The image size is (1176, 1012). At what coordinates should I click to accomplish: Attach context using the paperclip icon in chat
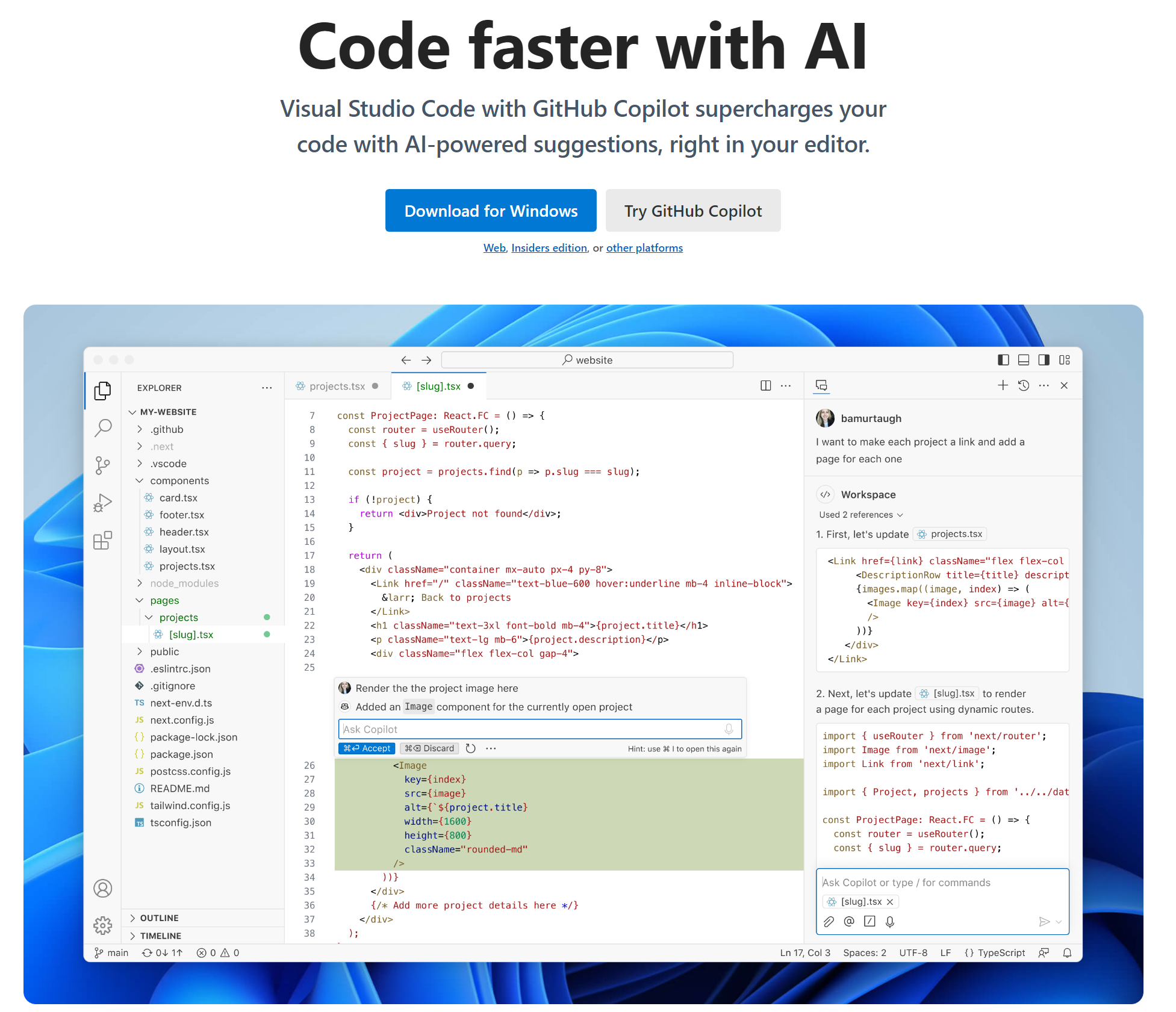[829, 921]
